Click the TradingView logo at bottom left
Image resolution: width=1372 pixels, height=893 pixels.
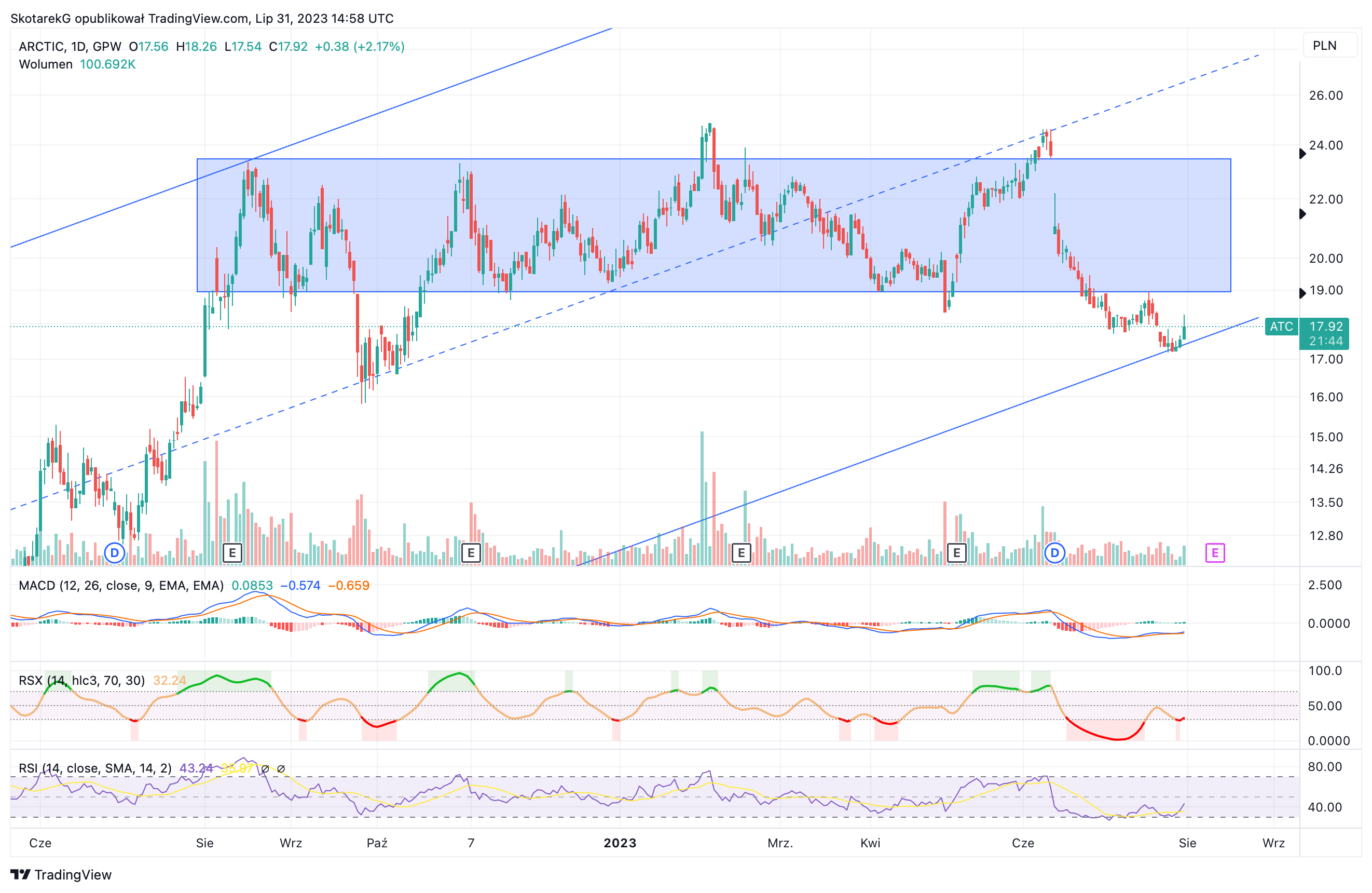click(x=61, y=874)
